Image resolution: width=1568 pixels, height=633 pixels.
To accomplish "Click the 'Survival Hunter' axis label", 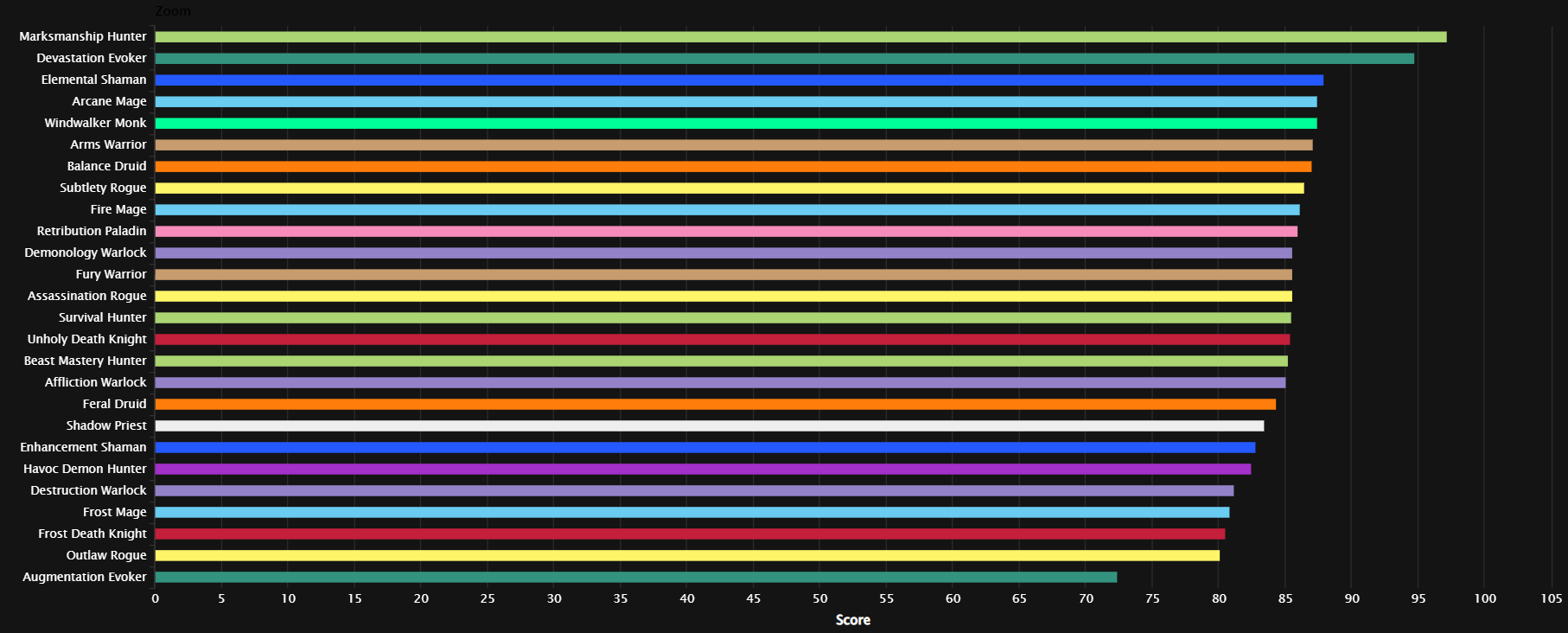I will tap(103, 317).
